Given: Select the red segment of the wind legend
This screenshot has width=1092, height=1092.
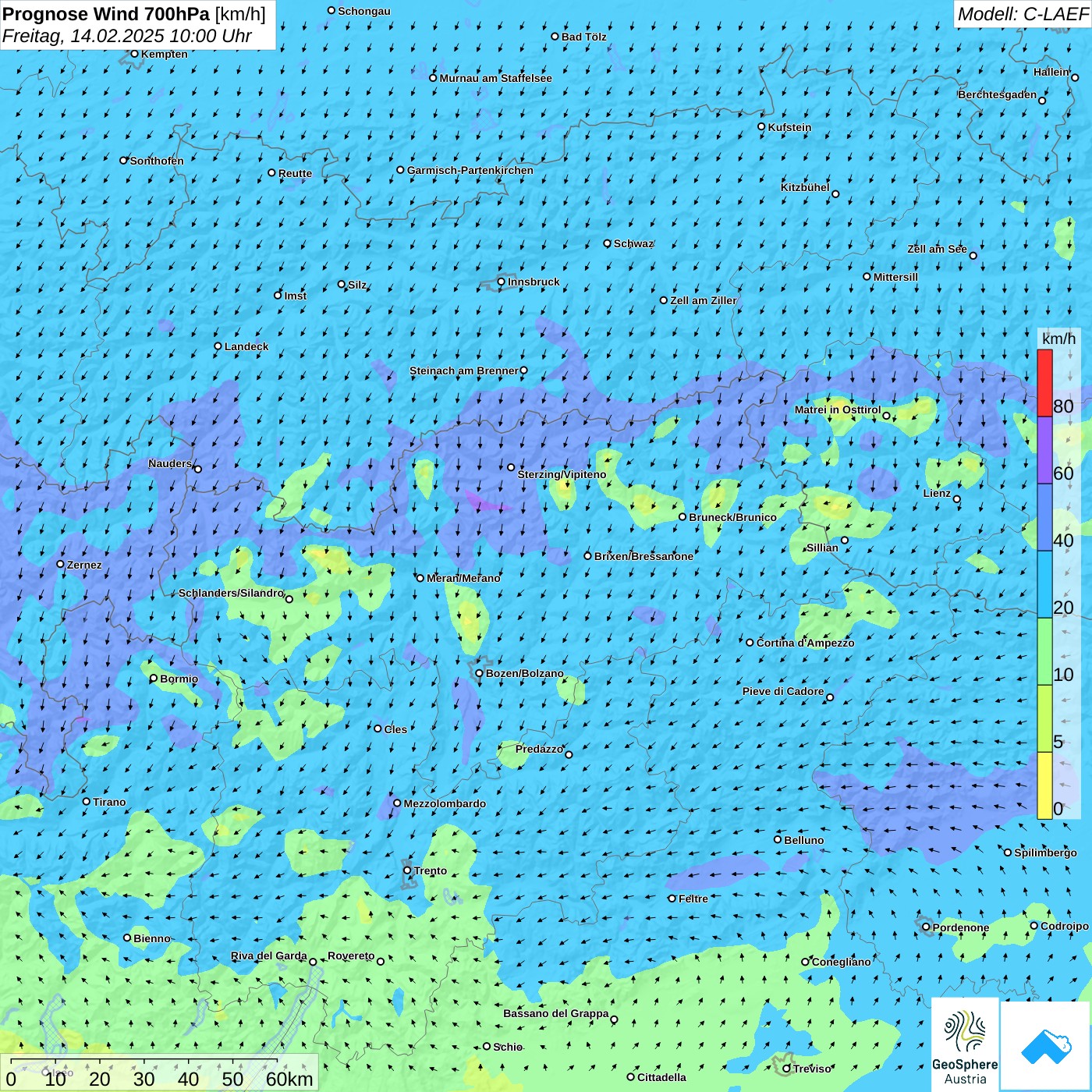Looking at the screenshot, I should click(1044, 383).
